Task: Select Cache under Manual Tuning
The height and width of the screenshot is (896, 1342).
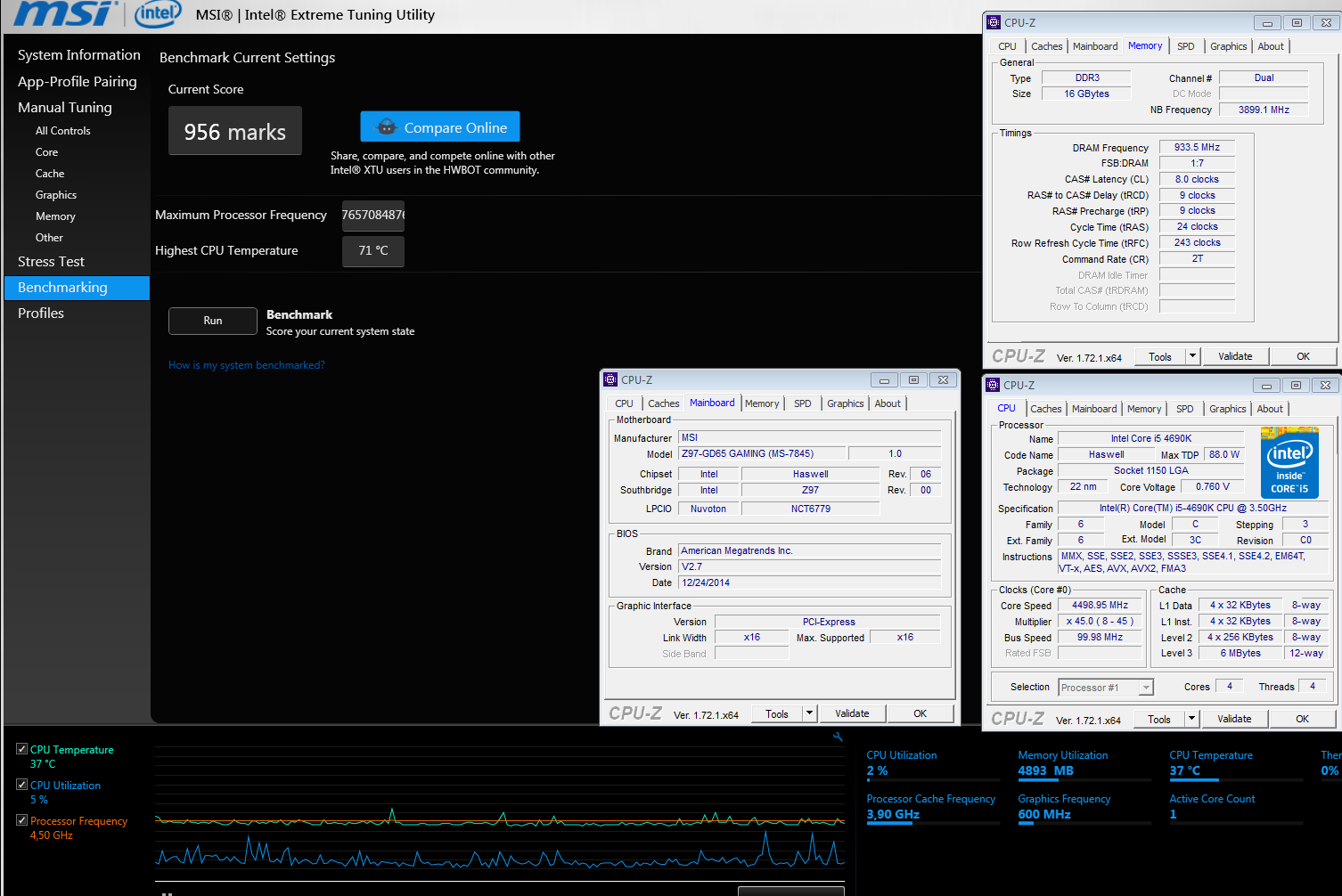Action: tap(50, 174)
